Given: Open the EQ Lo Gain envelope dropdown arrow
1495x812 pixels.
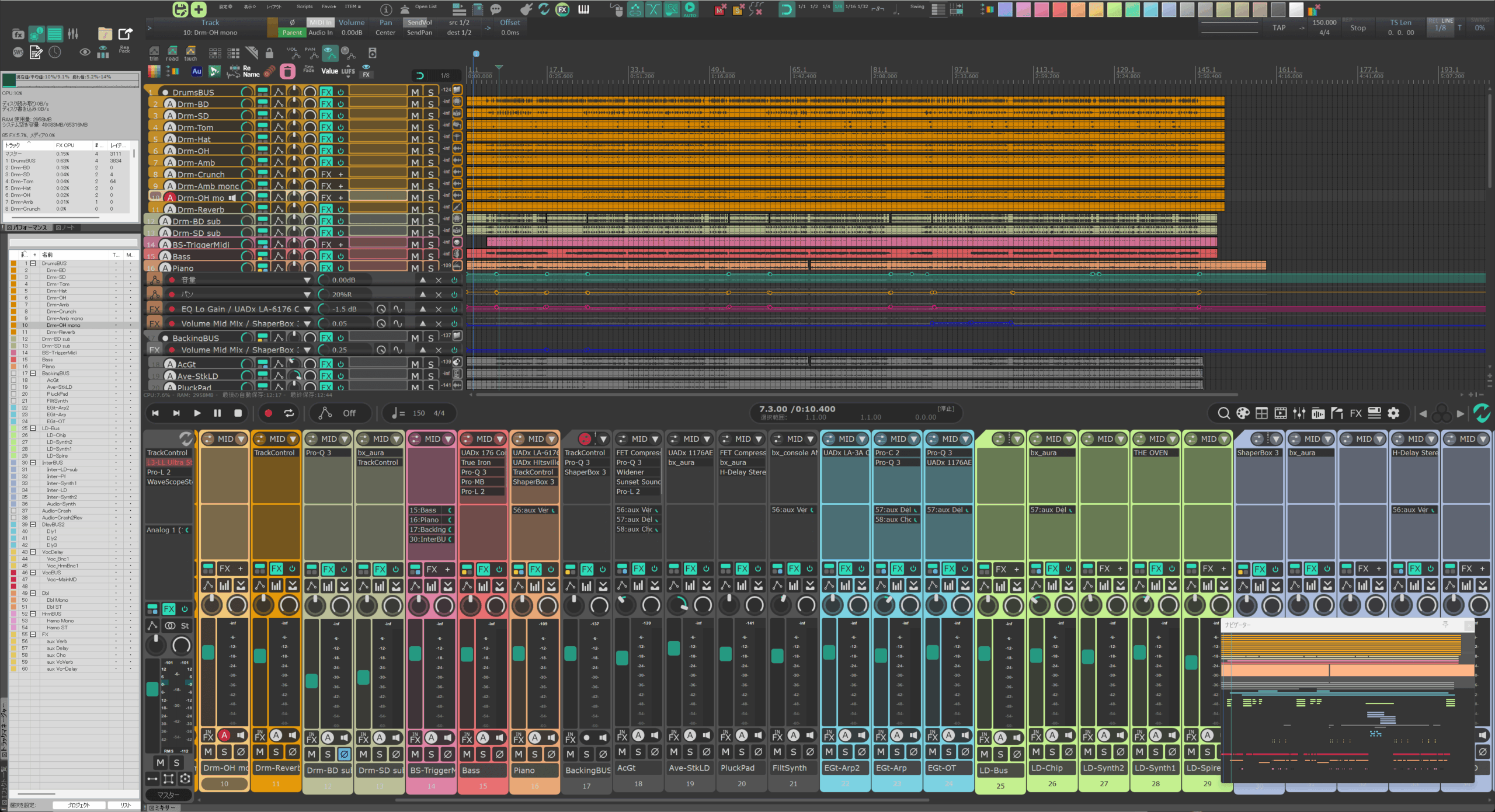Looking at the screenshot, I should click(x=307, y=309).
